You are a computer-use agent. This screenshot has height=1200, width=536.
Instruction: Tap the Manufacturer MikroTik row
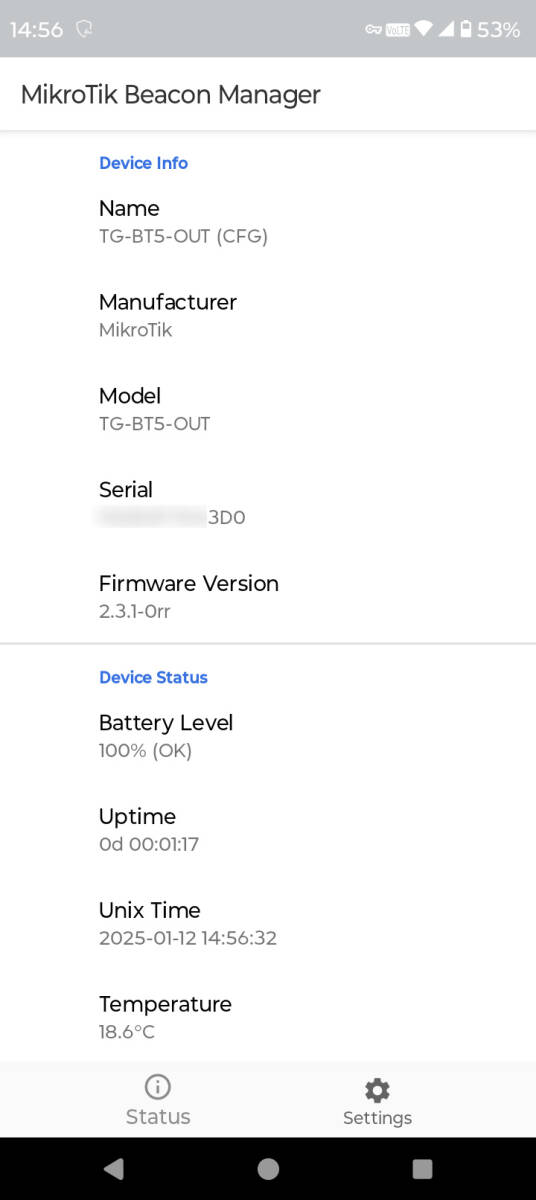tap(268, 316)
